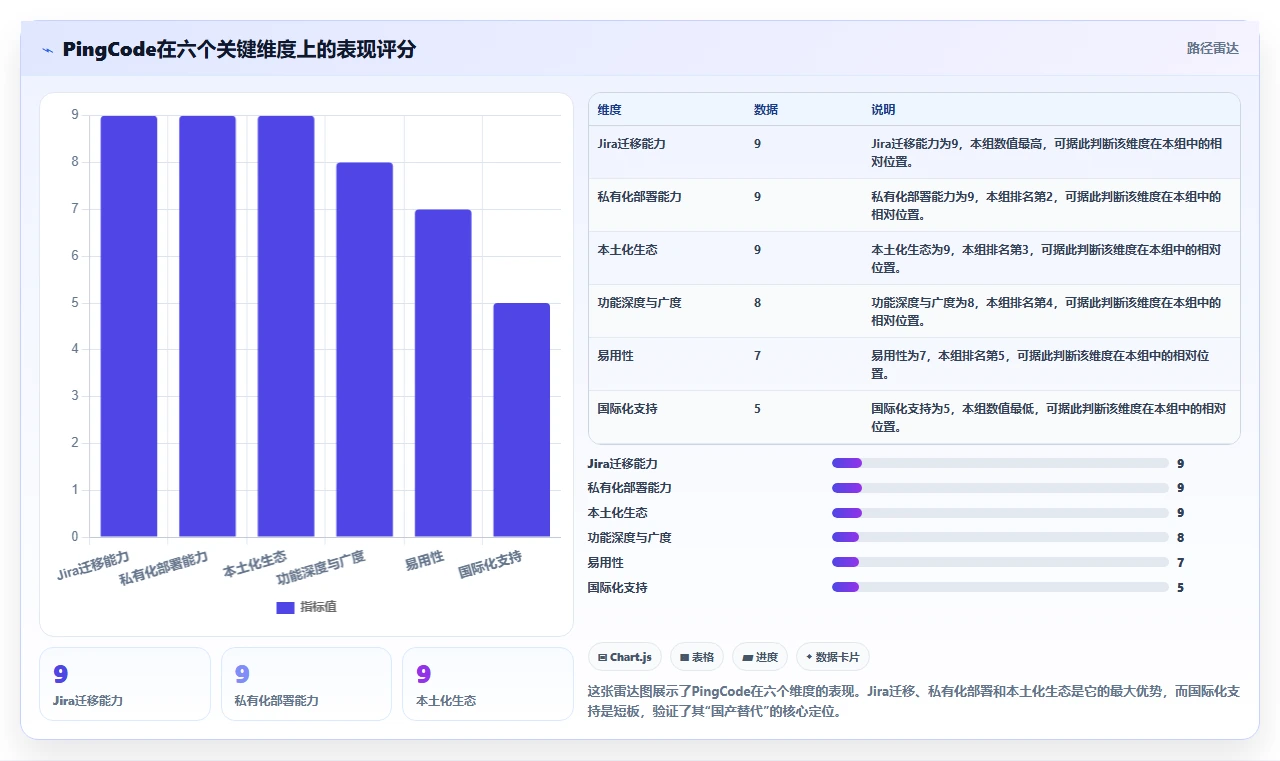1280x761 pixels.
Task: Click the 私有化部署能力 progress bar
Action: coord(1000,488)
